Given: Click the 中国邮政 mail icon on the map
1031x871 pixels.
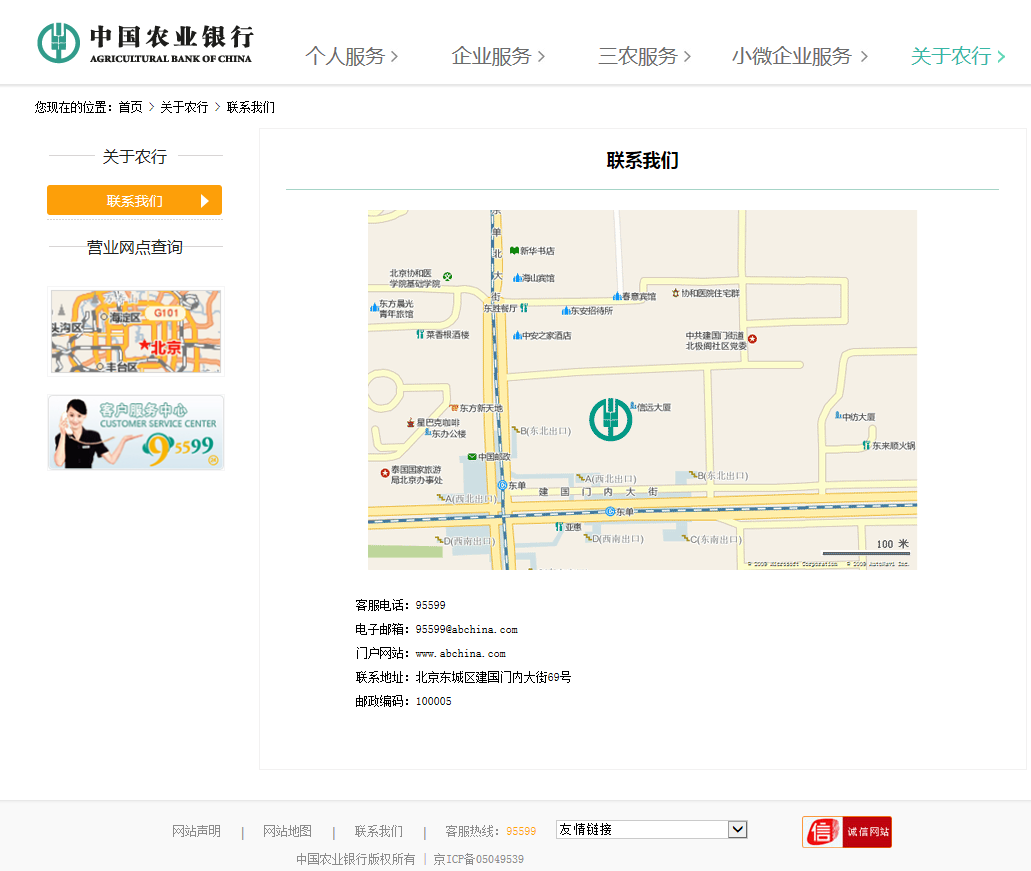Looking at the screenshot, I should coord(472,456).
